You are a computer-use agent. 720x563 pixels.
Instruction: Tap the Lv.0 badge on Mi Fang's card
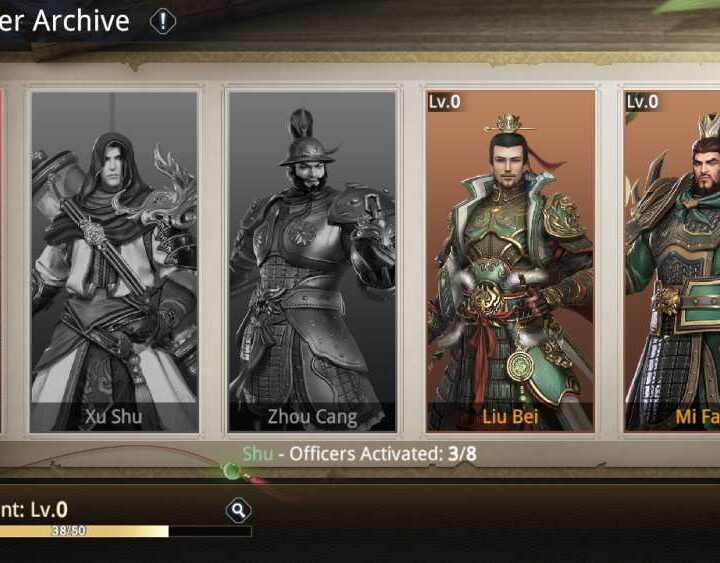[642, 101]
